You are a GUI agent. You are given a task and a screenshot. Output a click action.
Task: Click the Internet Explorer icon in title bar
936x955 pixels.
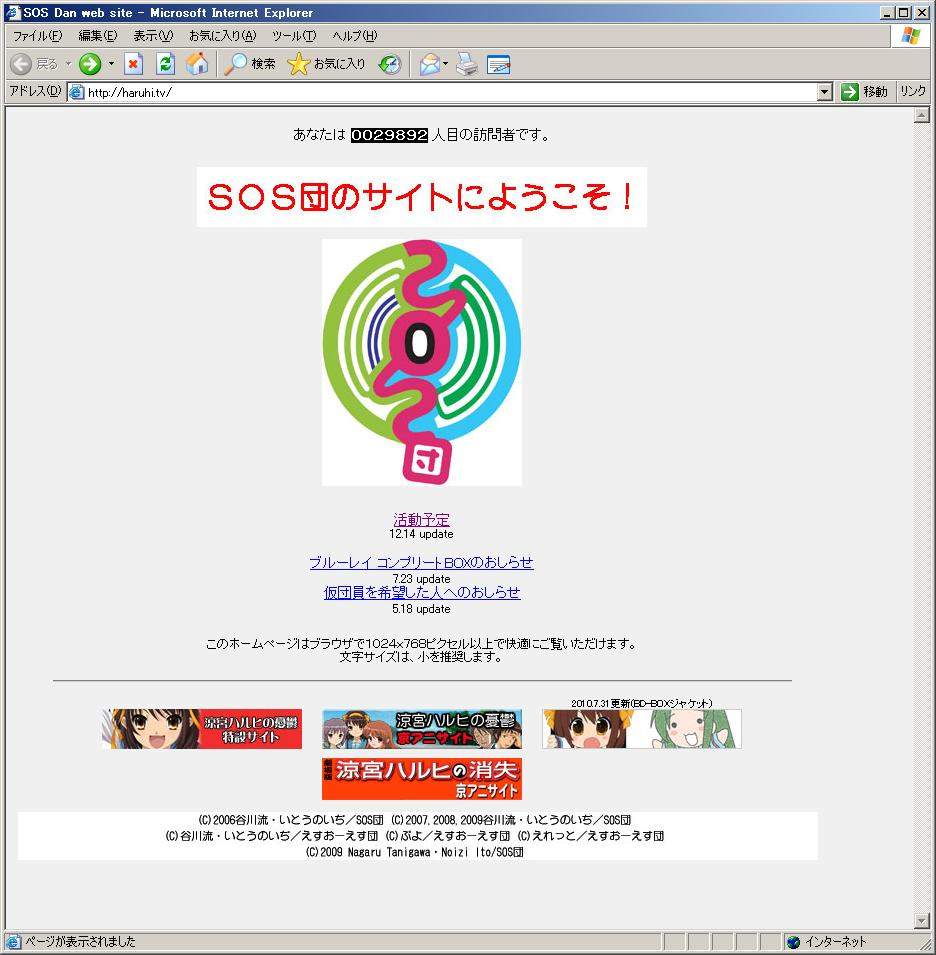(x=13, y=13)
